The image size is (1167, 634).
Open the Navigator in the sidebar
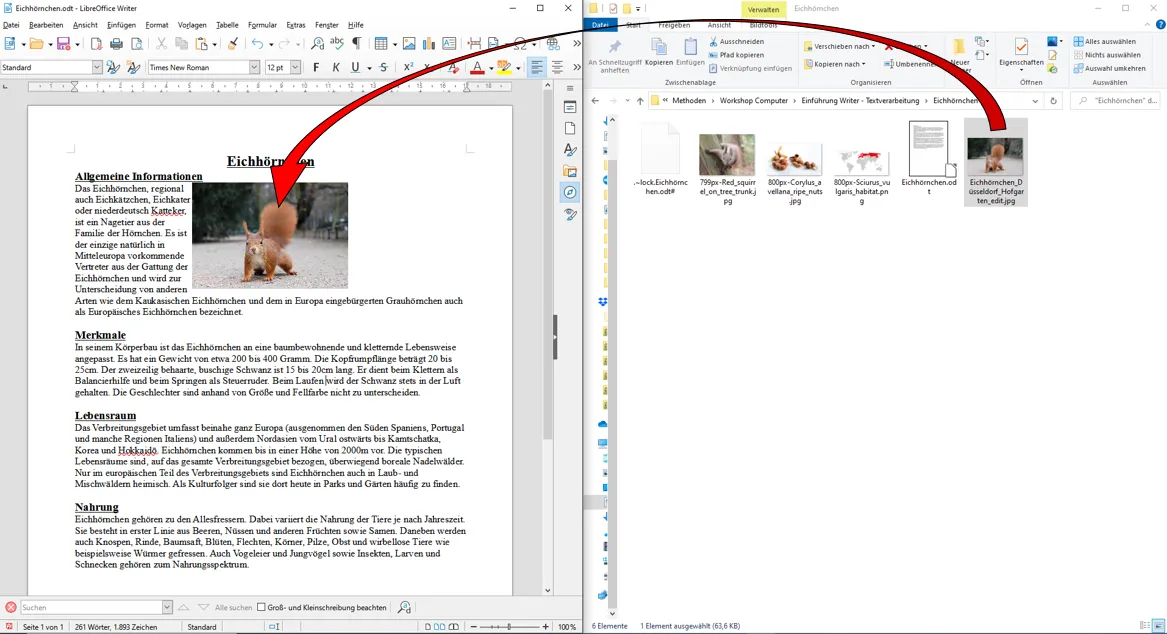pos(570,192)
